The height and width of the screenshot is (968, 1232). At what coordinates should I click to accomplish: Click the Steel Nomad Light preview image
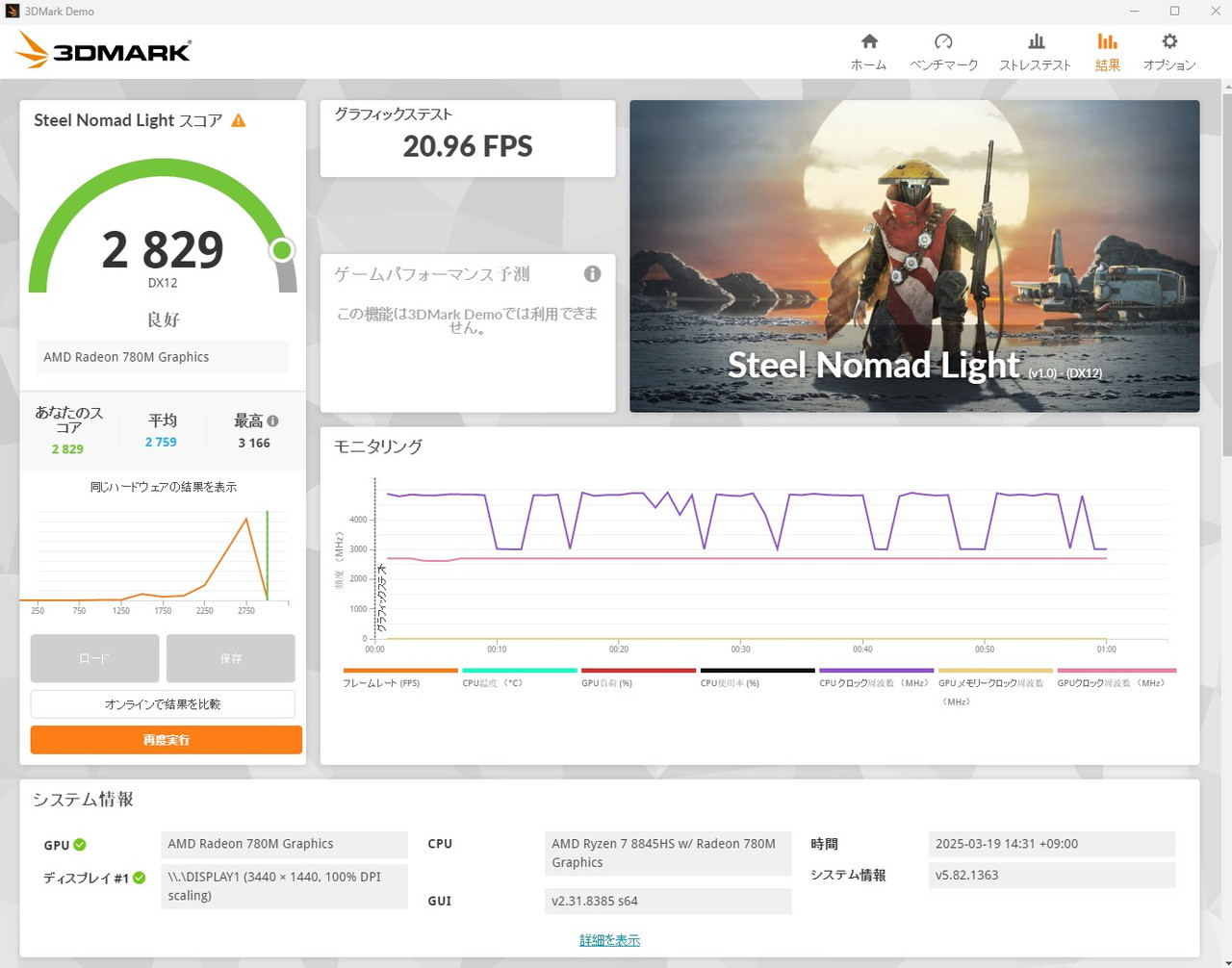(913, 256)
